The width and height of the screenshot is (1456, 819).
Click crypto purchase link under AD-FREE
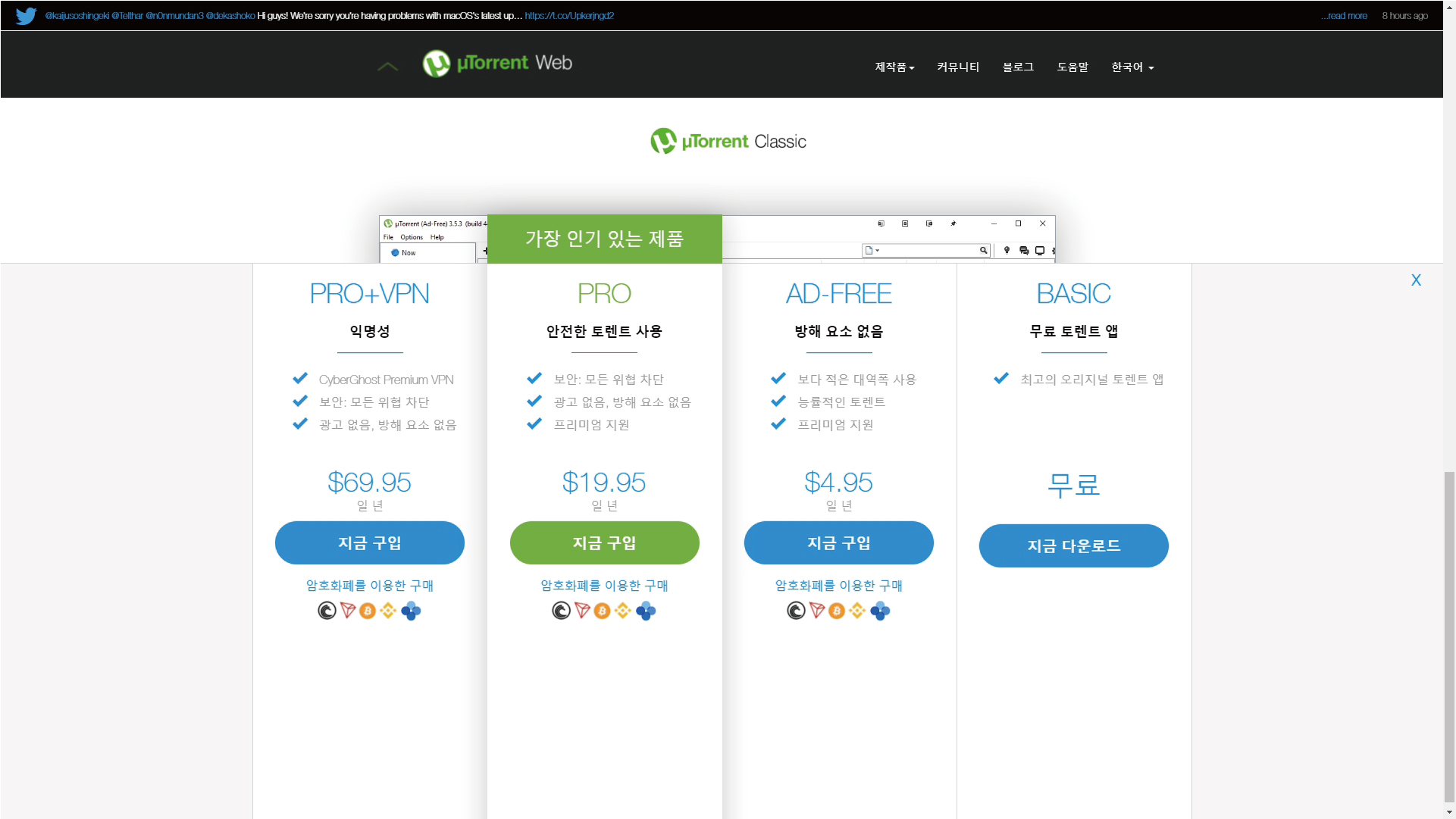(838, 586)
